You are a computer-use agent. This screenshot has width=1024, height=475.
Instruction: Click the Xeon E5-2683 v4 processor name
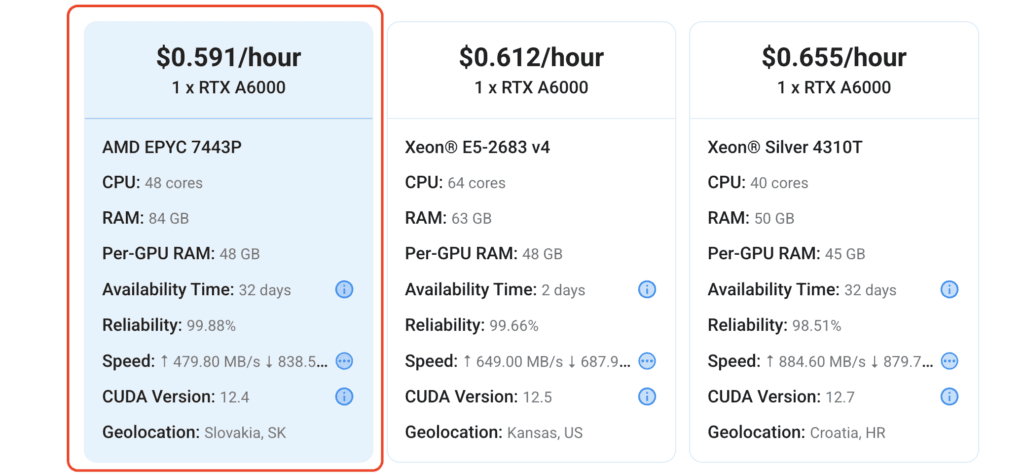(x=477, y=148)
